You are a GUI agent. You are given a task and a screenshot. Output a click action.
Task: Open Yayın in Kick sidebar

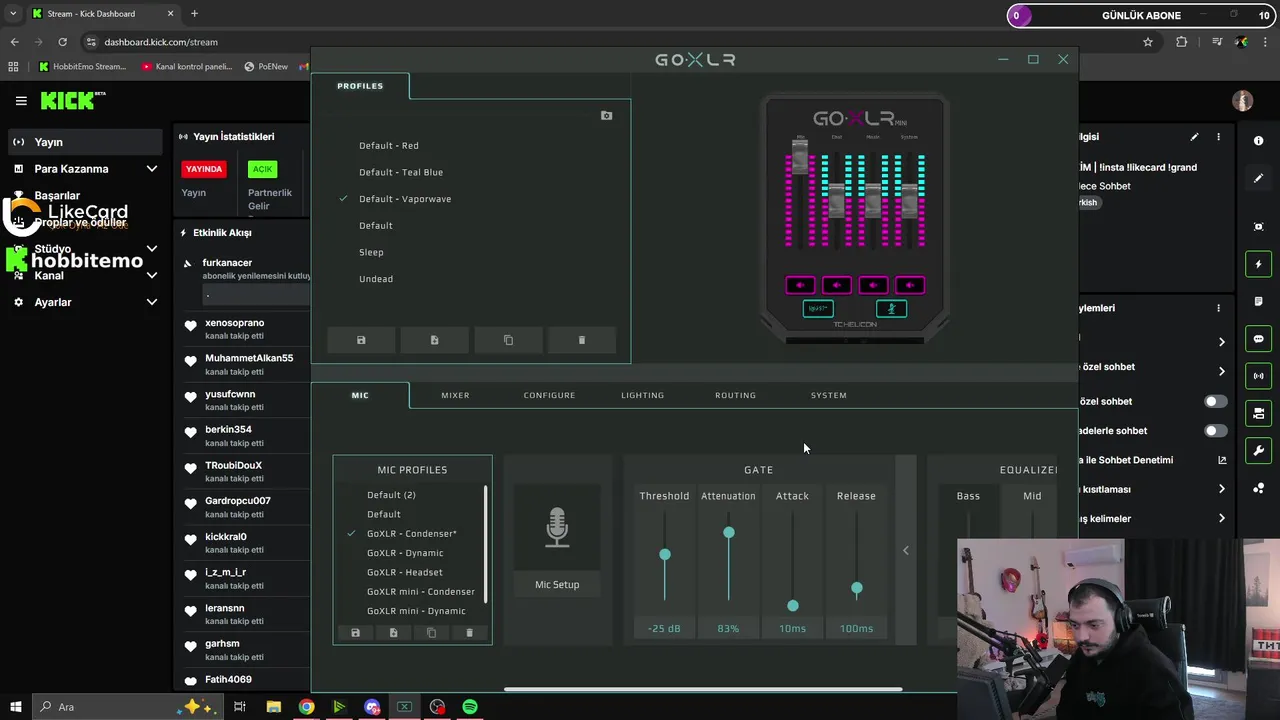click(x=84, y=142)
